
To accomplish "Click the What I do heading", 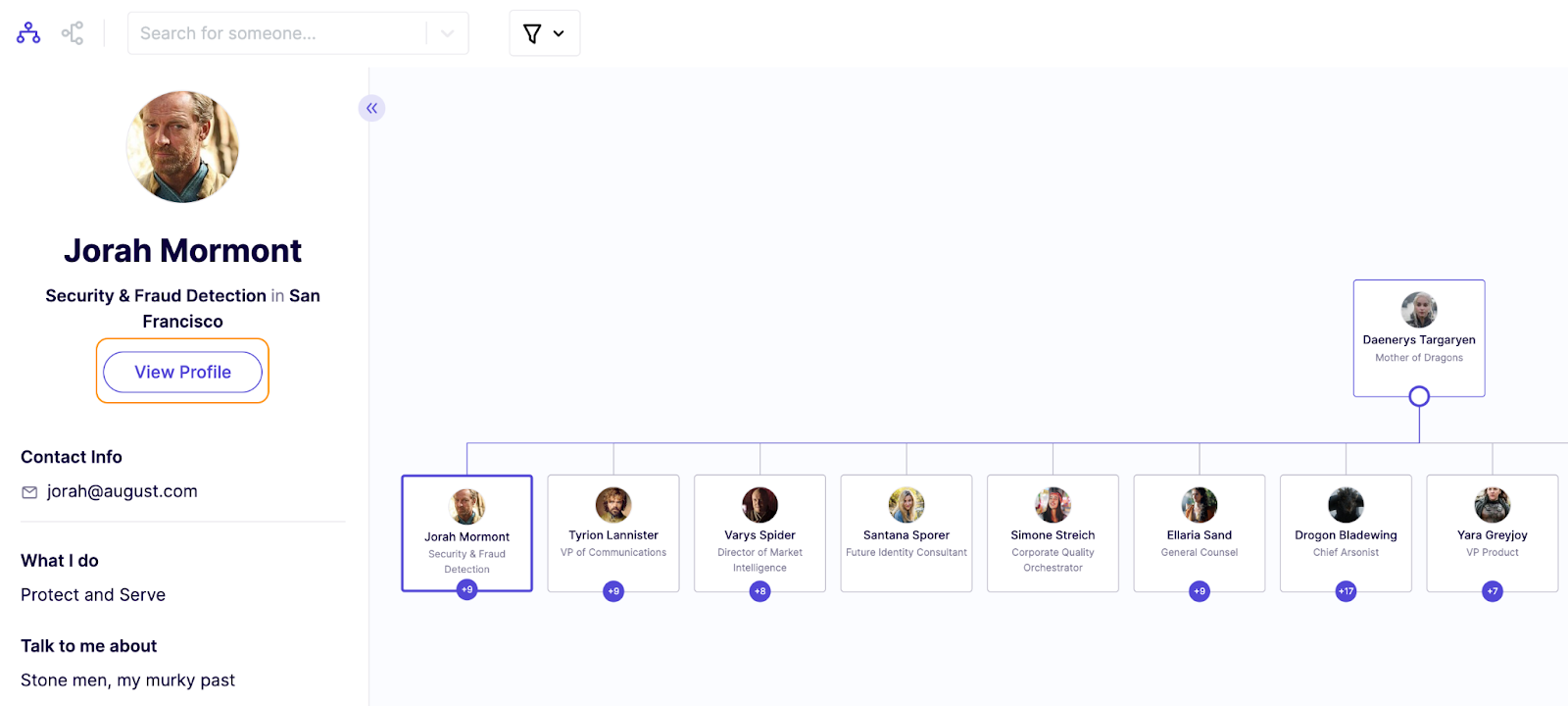I will (x=60, y=561).
